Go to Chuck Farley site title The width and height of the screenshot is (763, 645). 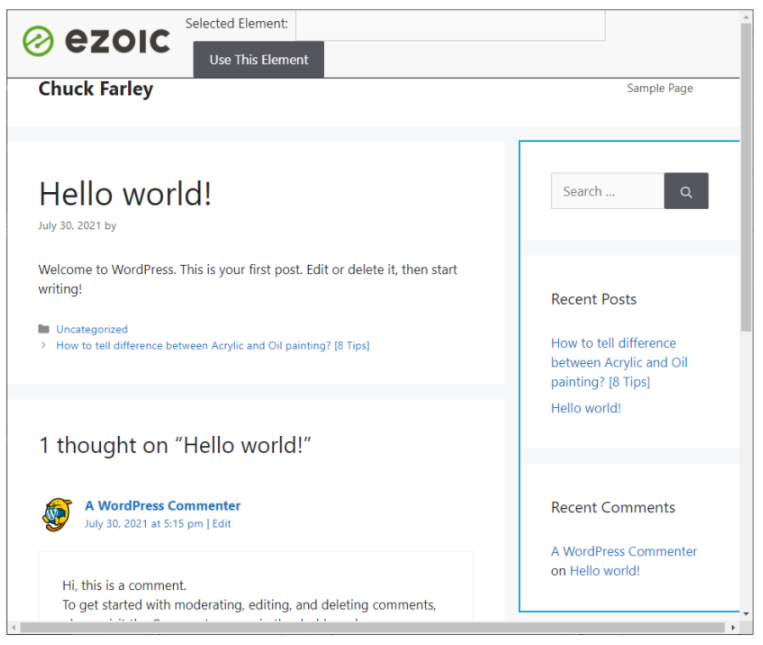tap(96, 89)
